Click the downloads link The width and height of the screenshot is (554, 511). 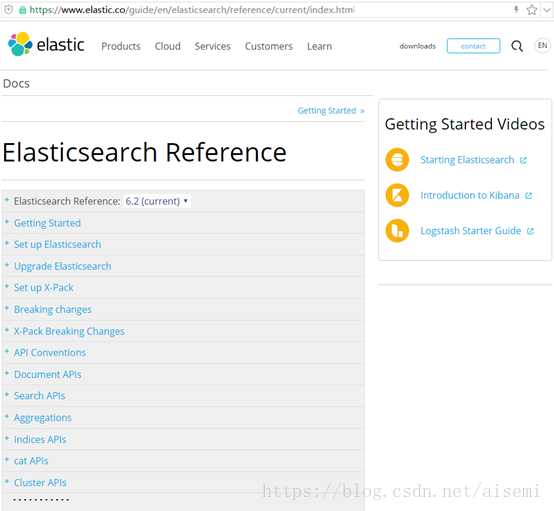click(418, 46)
